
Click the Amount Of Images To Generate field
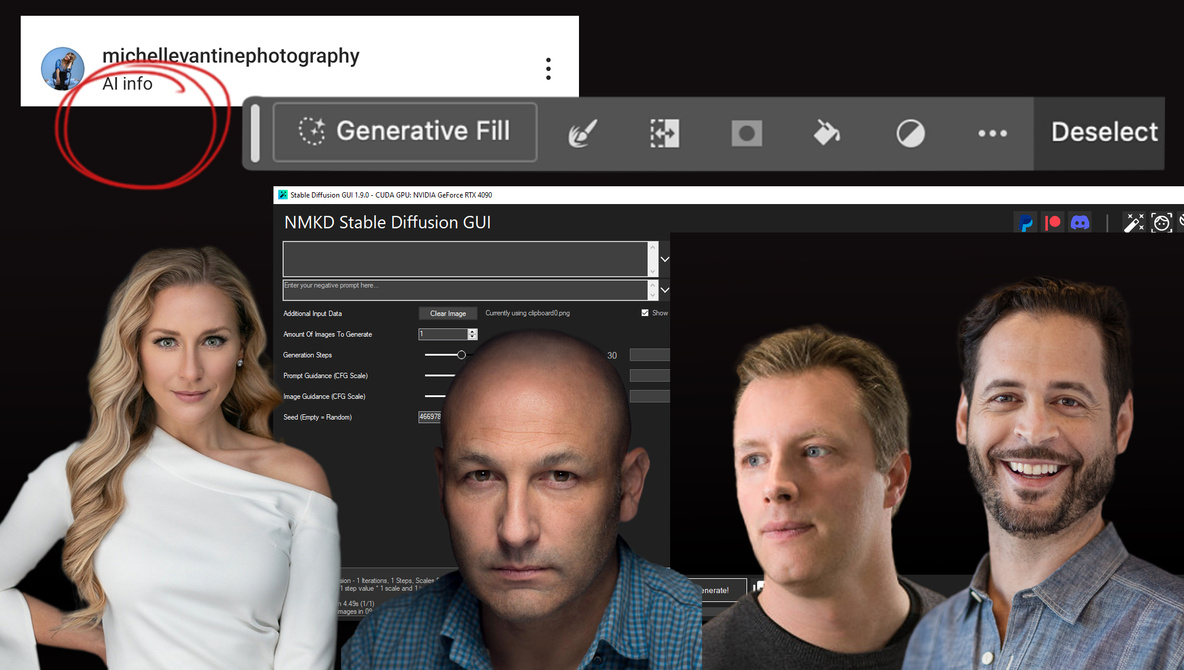point(443,334)
